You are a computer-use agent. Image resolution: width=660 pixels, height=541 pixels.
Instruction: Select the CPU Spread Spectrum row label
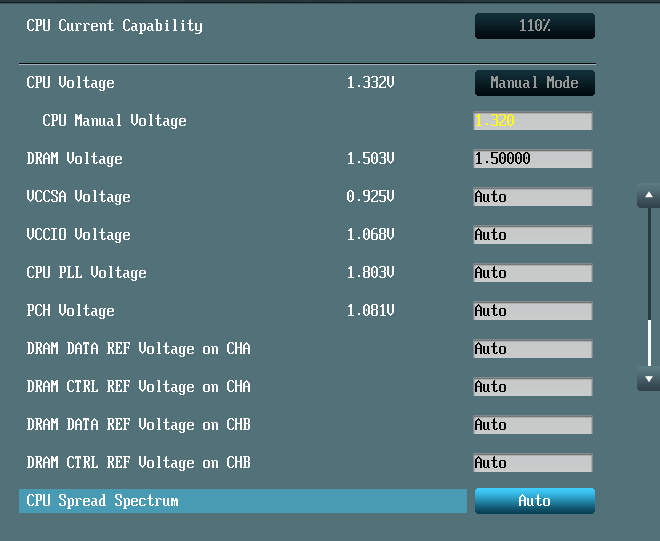(102, 501)
